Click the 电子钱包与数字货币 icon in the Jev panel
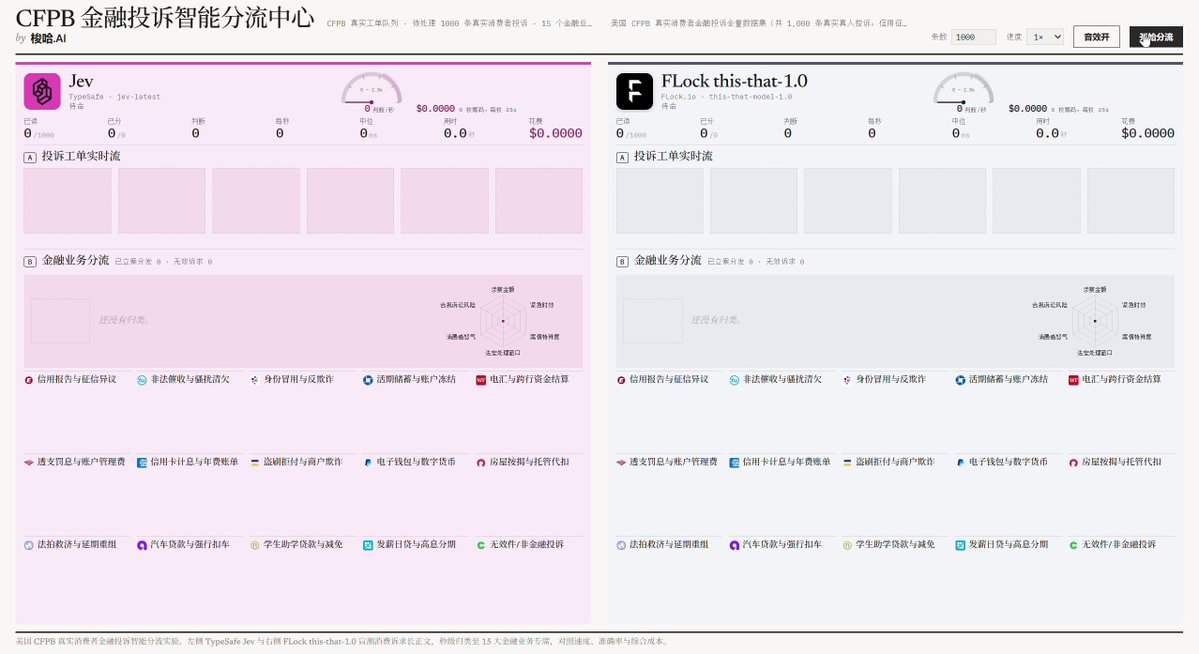 coord(368,463)
